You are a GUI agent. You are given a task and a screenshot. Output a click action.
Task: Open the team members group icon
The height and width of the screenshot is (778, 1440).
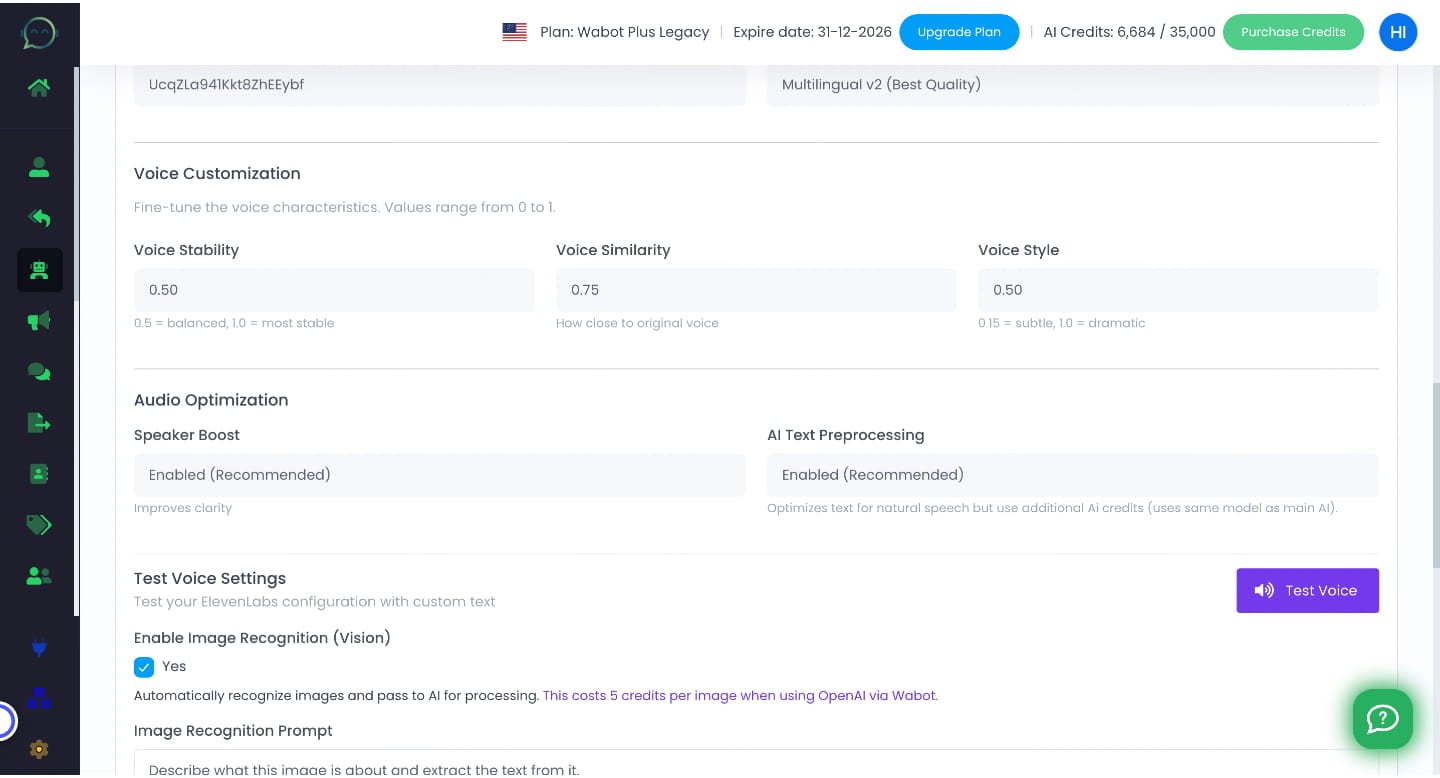point(39,575)
